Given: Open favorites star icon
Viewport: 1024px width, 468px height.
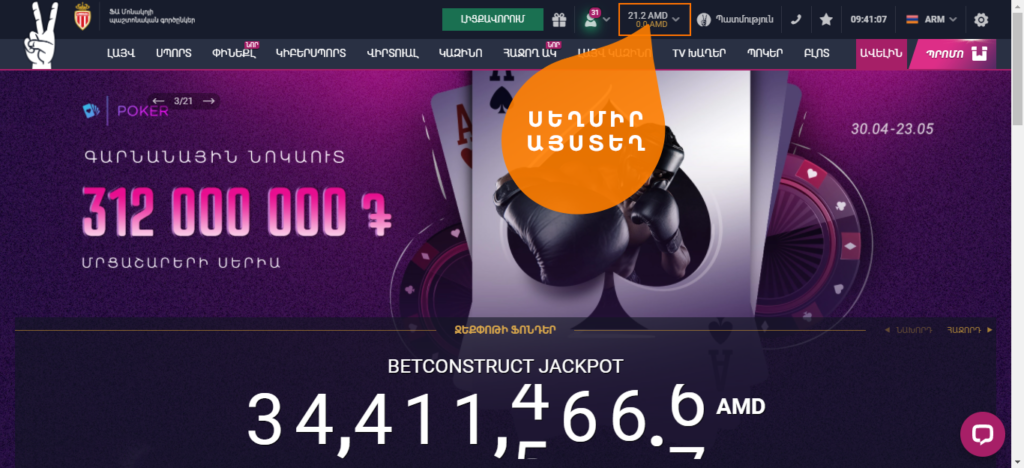Looking at the screenshot, I should (x=826, y=20).
